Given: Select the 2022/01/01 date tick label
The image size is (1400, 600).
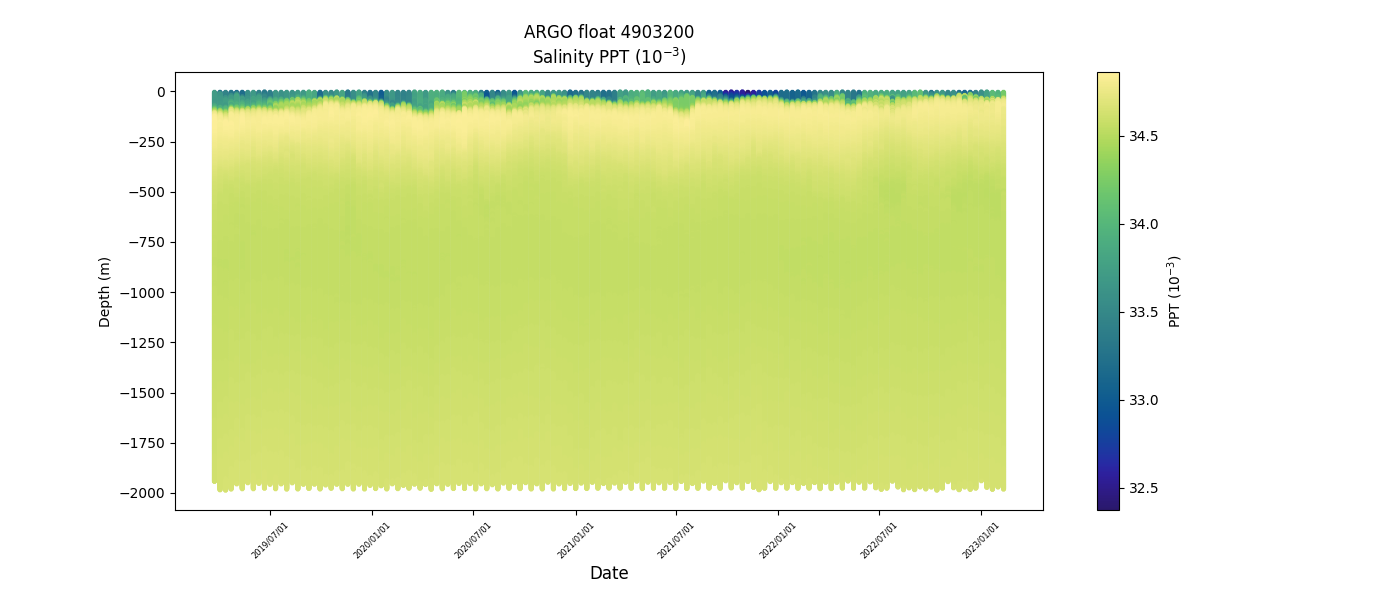Looking at the screenshot, I should click(779, 539).
